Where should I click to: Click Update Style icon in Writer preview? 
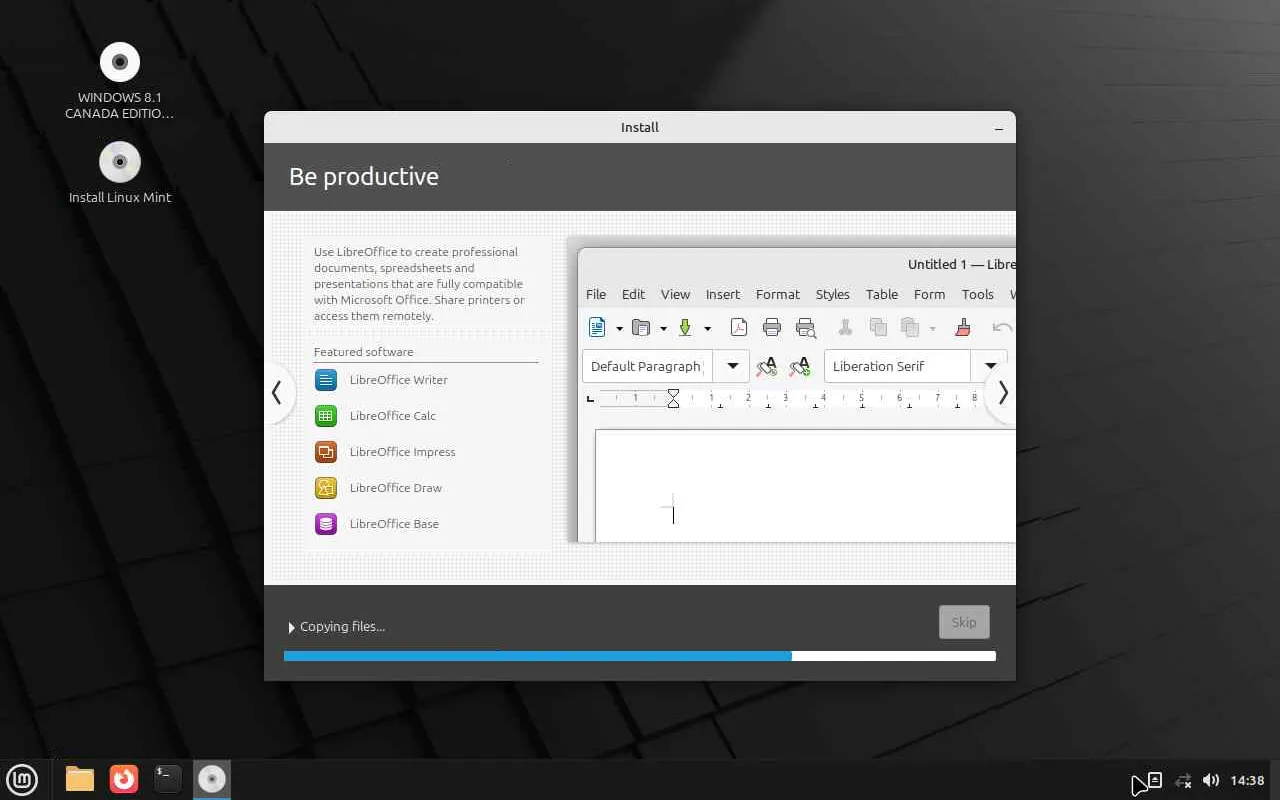pos(767,367)
